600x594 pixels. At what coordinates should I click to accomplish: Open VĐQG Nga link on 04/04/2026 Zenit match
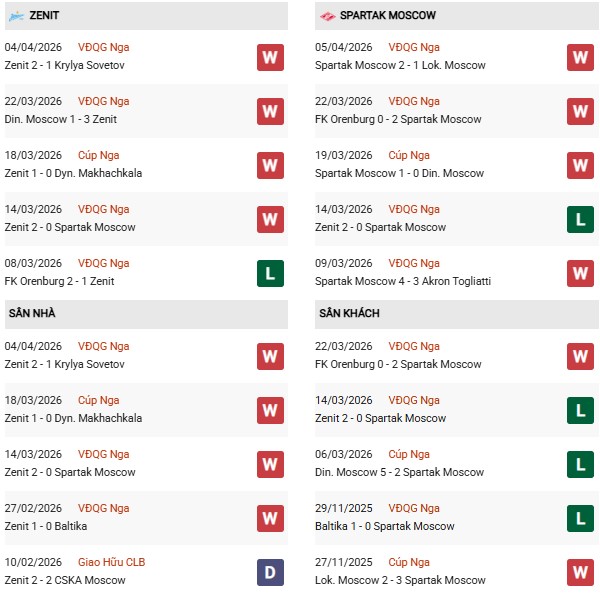pyautogui.click(x=103, y=47)
